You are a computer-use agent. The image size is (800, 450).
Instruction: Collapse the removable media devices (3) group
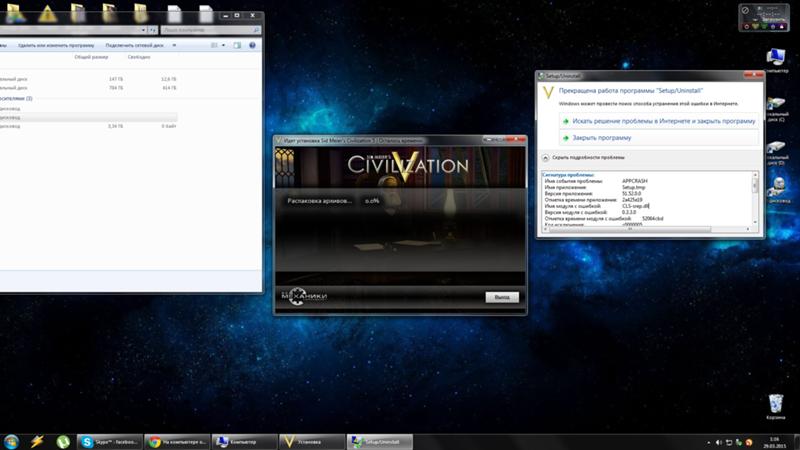tap(16, 98)
